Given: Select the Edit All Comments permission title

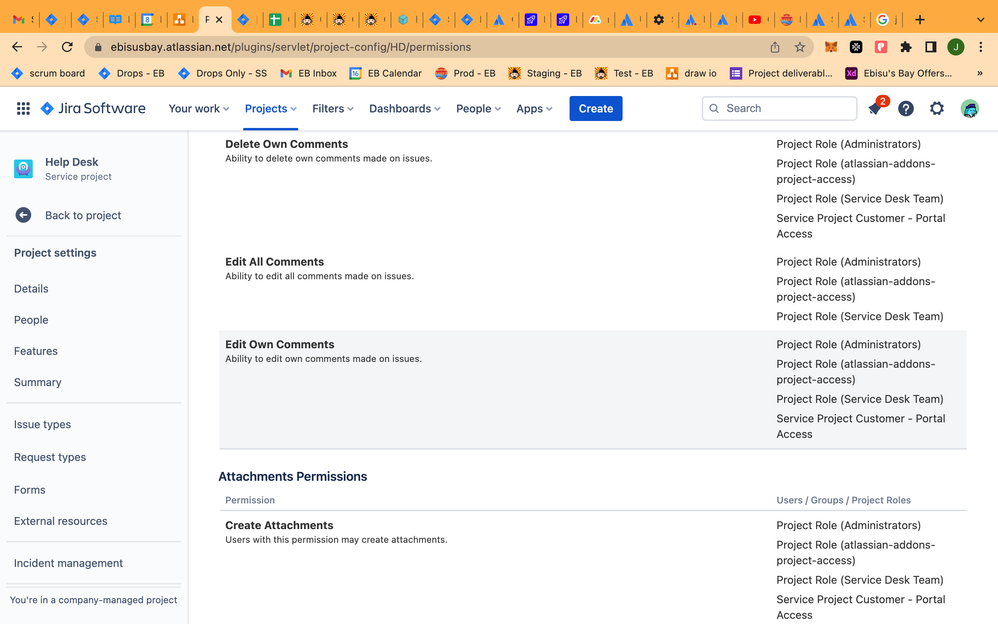Looking at the screenshot, I should [x=274, y=262].
